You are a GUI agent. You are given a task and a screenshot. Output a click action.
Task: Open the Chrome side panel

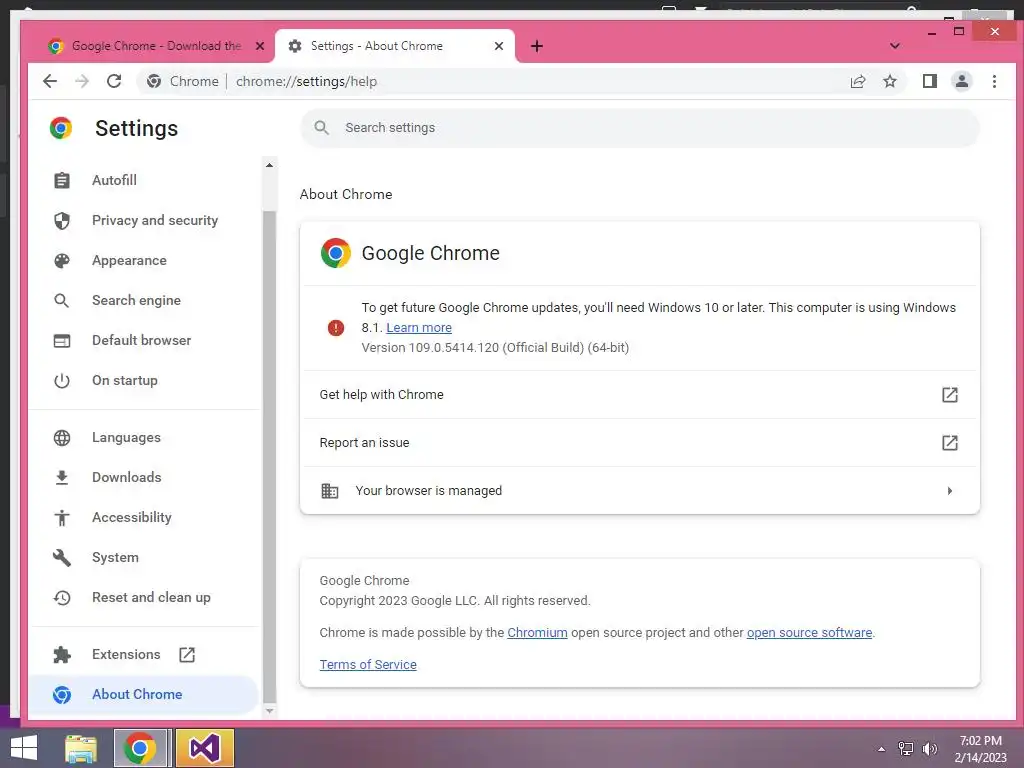[x=929, y=81]
